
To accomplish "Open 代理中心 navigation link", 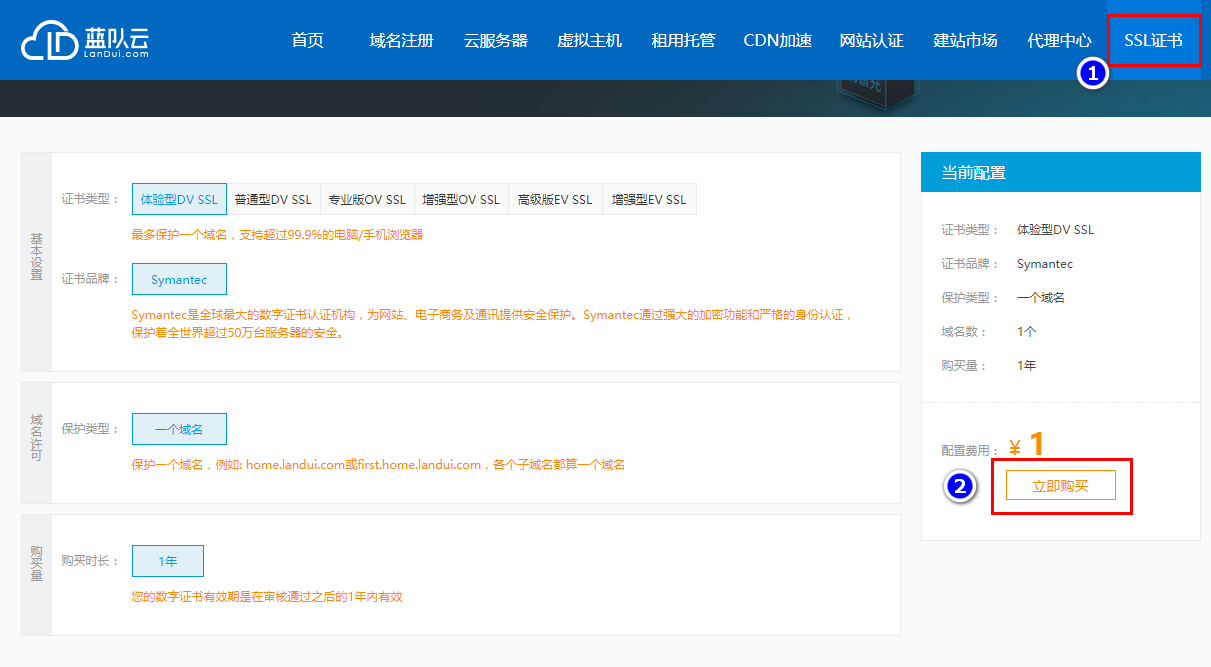I will pos(1059,41).
